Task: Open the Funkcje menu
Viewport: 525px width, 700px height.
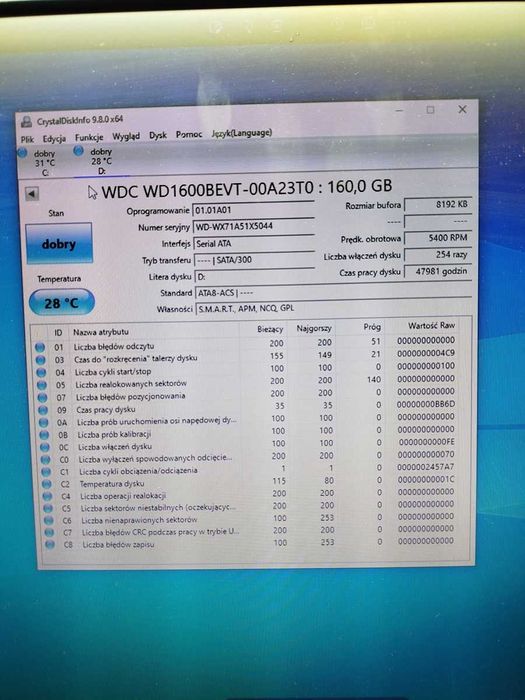Action: tap(89, 138)
